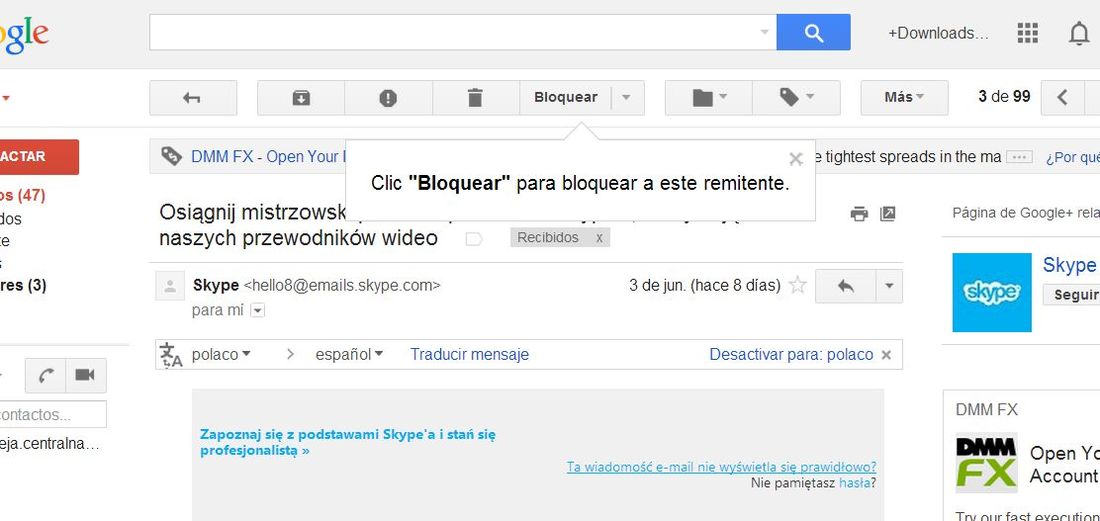Click the blue search magnifier button
The height and width of the screenshot is (521, 1100).
point(813,32)
